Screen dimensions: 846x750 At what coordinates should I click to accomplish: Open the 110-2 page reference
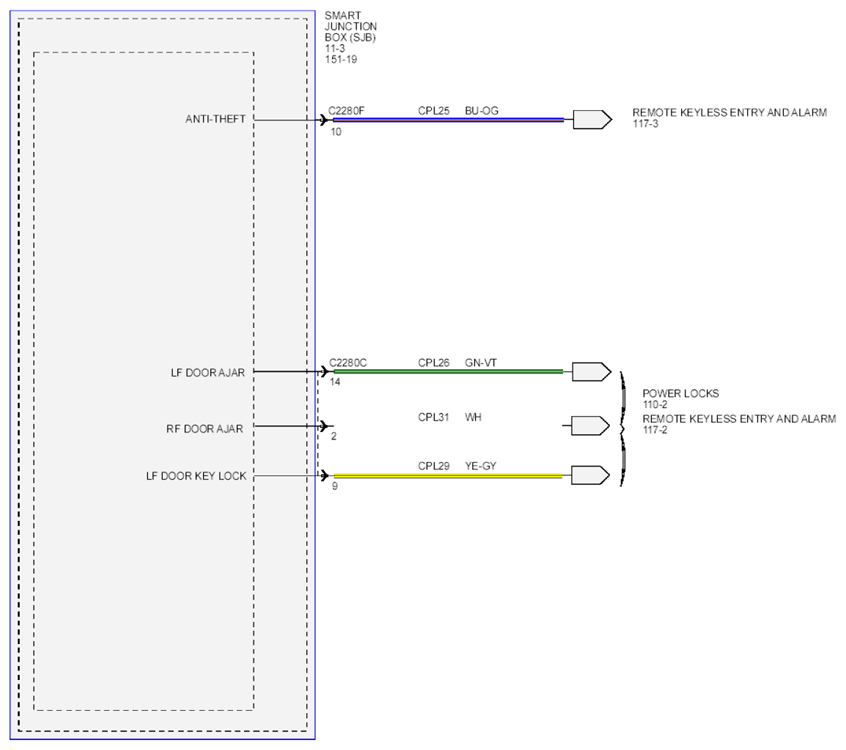[655, 405]
